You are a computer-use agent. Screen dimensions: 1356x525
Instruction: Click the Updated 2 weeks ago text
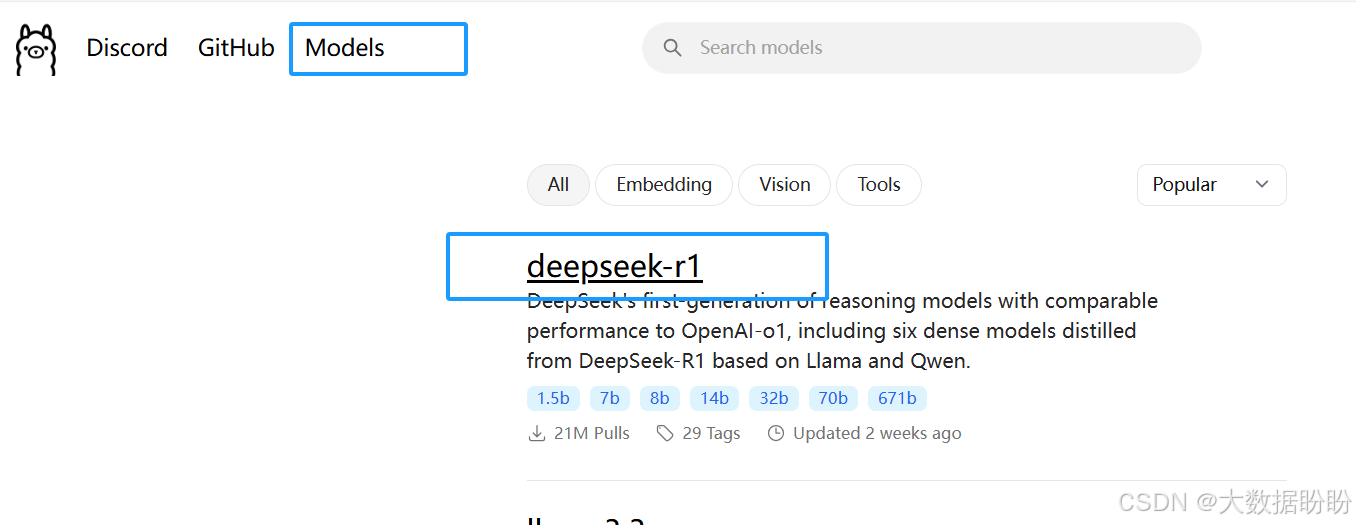[x=877, y=433]
